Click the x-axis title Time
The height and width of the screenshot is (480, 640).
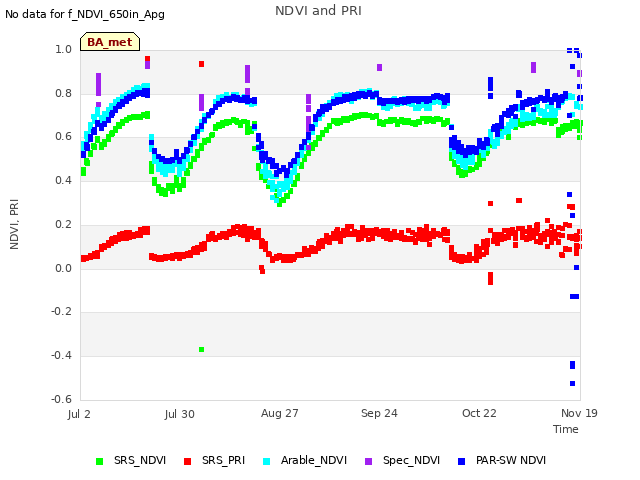(566, 429)
